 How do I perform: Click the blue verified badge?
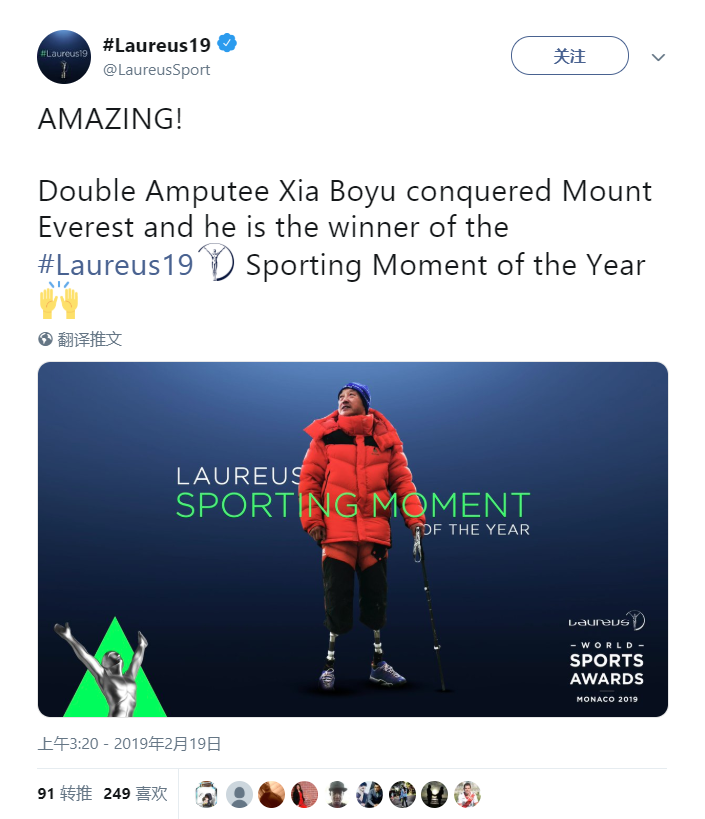click(229, 45)
